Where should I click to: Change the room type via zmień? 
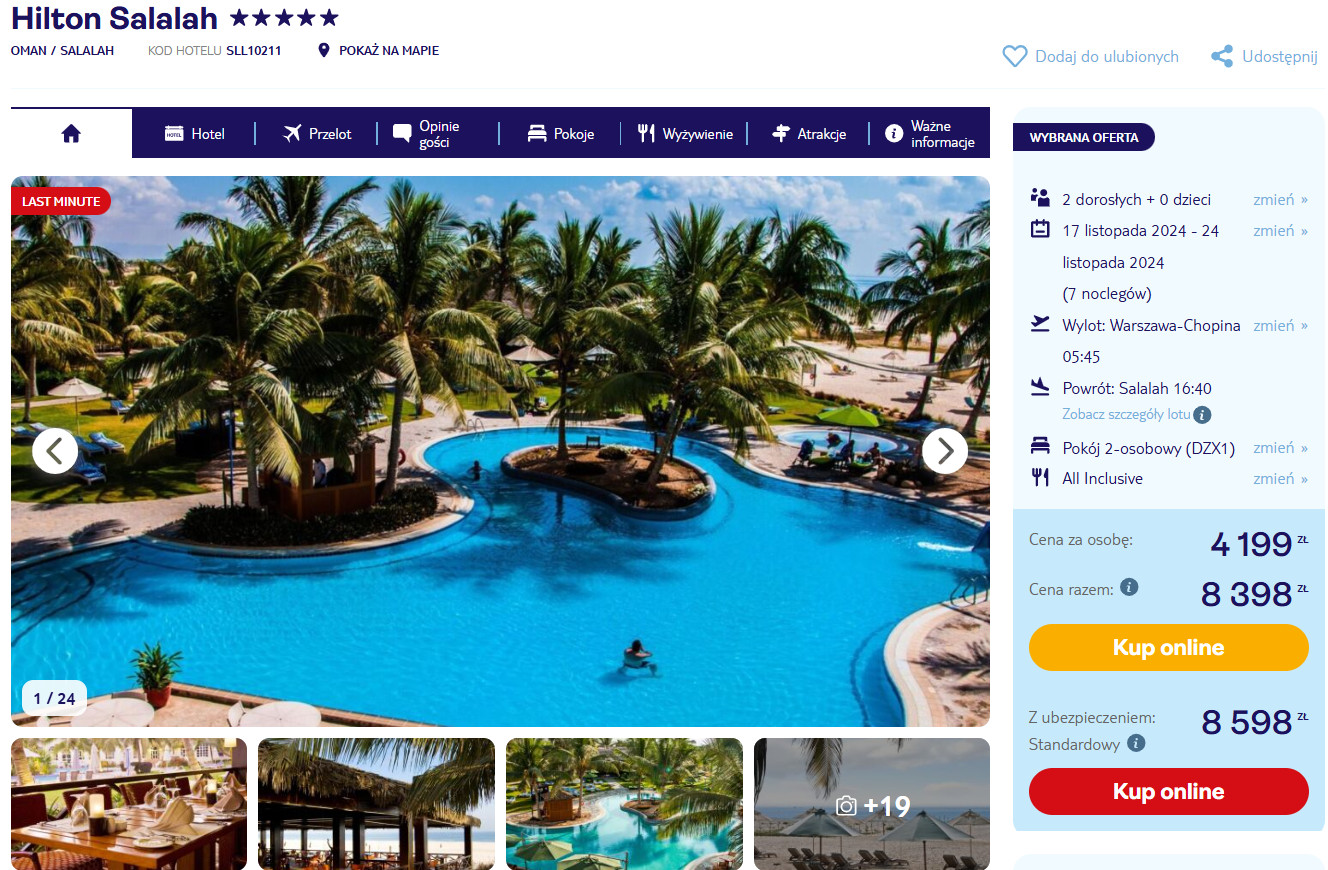tap(1280, 447)
